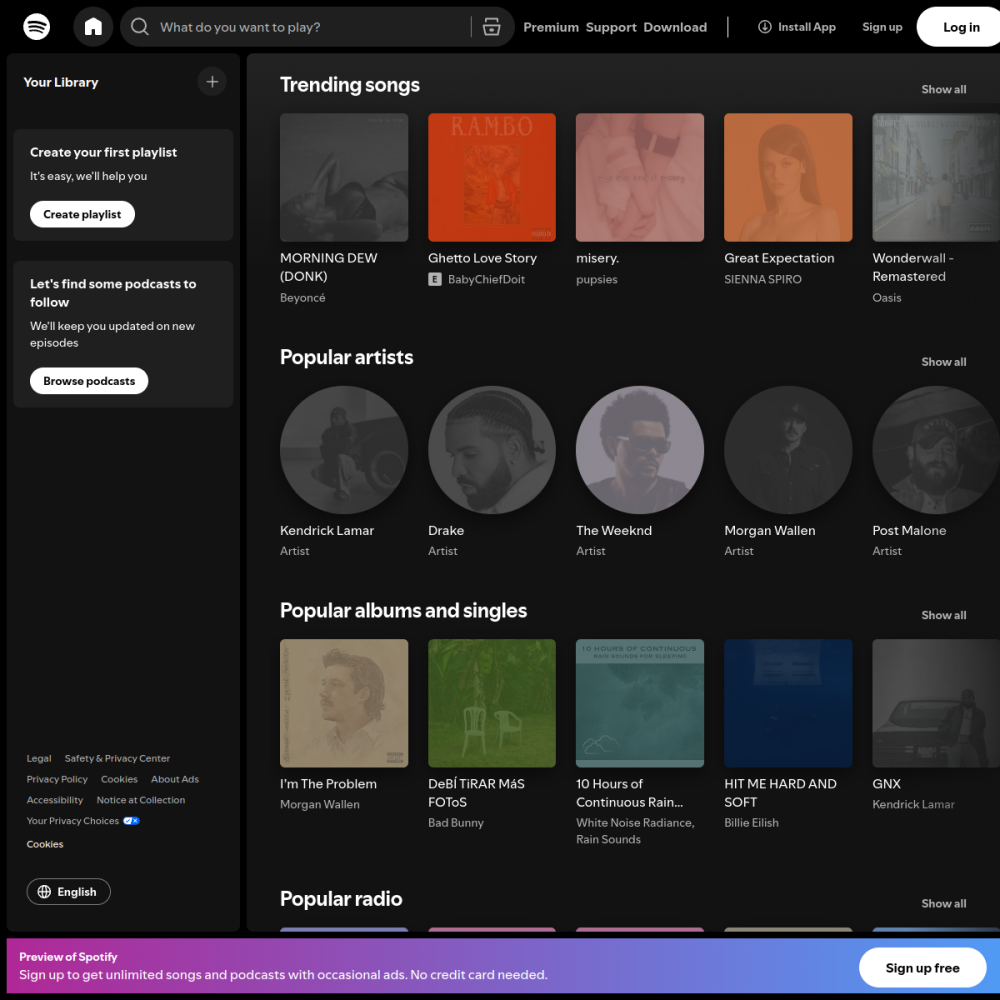Open the MORNING DEW (DONK) album cover
This screenshot has width=1000, height=1000.
pyautogui.click(x=344, y=177)
